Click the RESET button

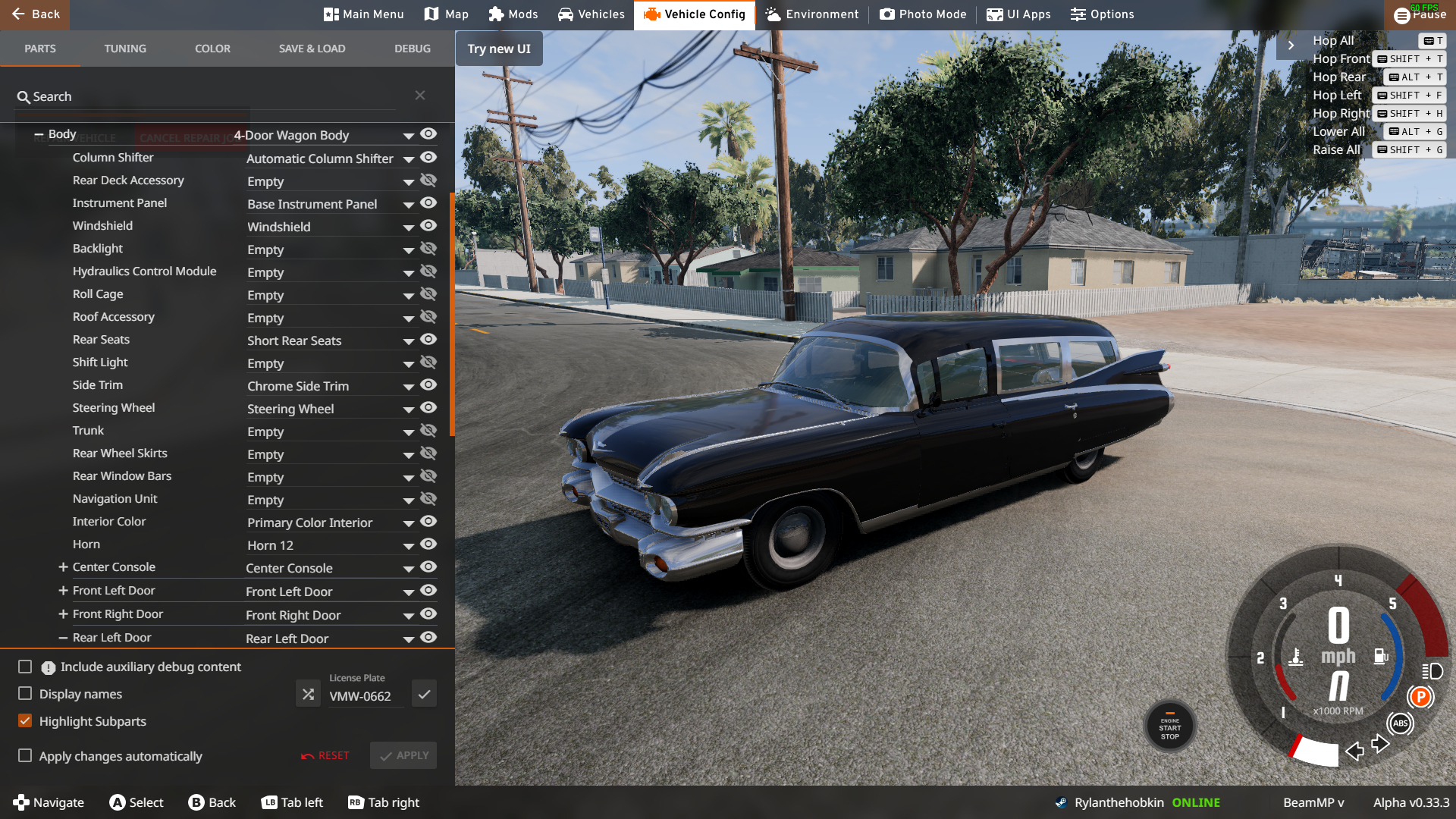[x=325, y=755]
